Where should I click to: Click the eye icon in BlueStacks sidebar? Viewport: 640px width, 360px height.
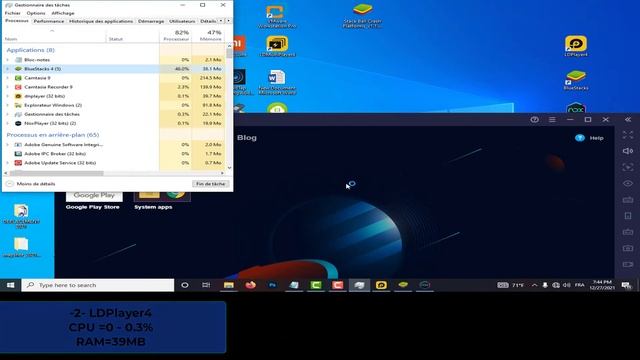tap(628, 184)
